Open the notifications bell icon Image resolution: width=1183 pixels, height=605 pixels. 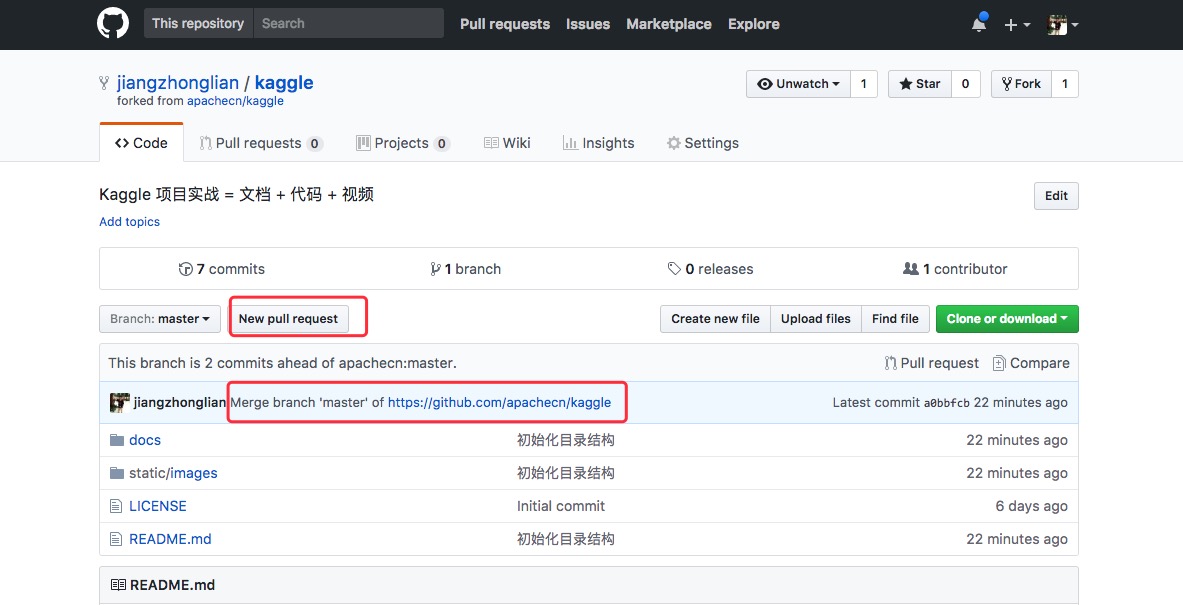coord(978,24)
